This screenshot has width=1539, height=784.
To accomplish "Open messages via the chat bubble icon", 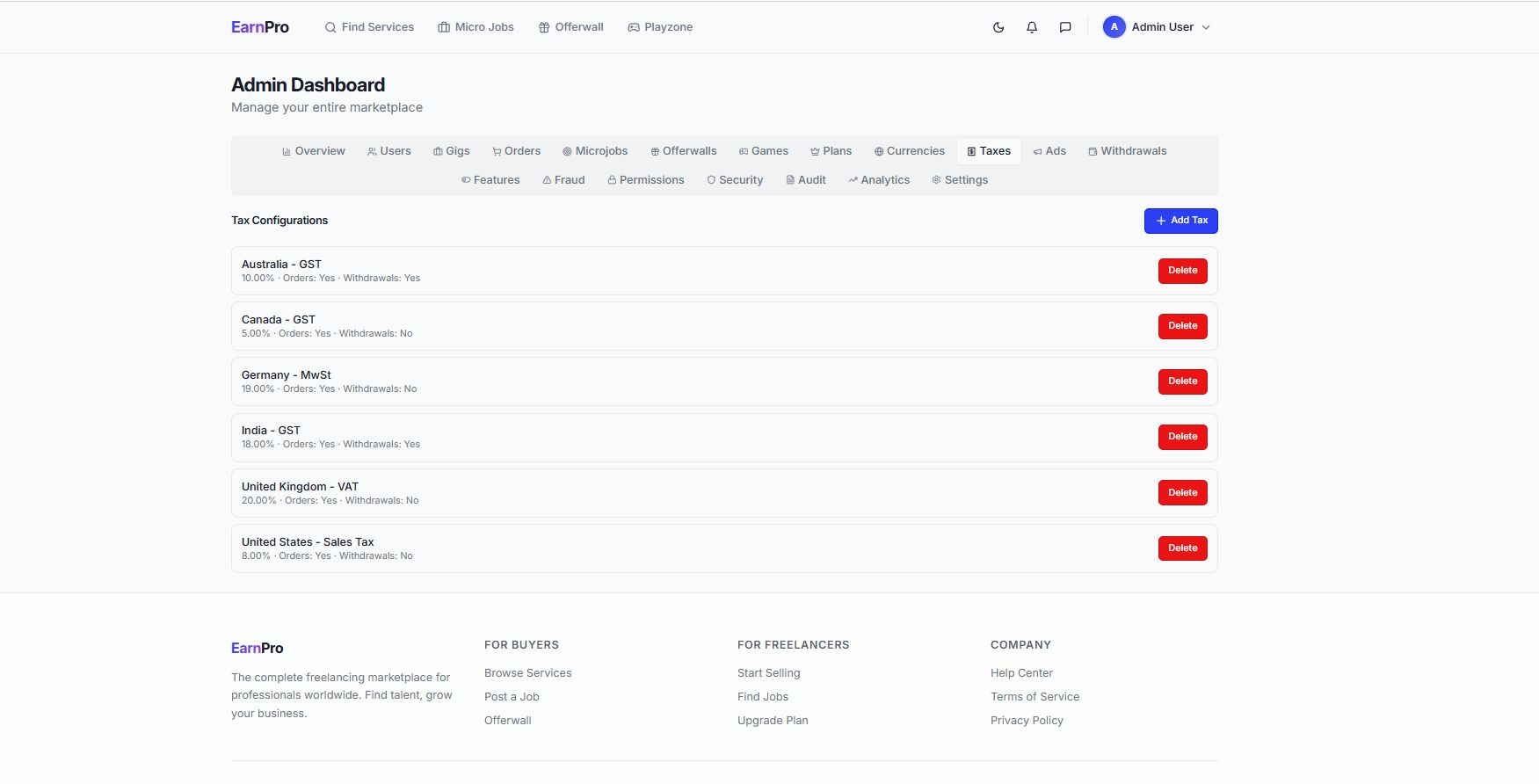I will (1065, 27).
